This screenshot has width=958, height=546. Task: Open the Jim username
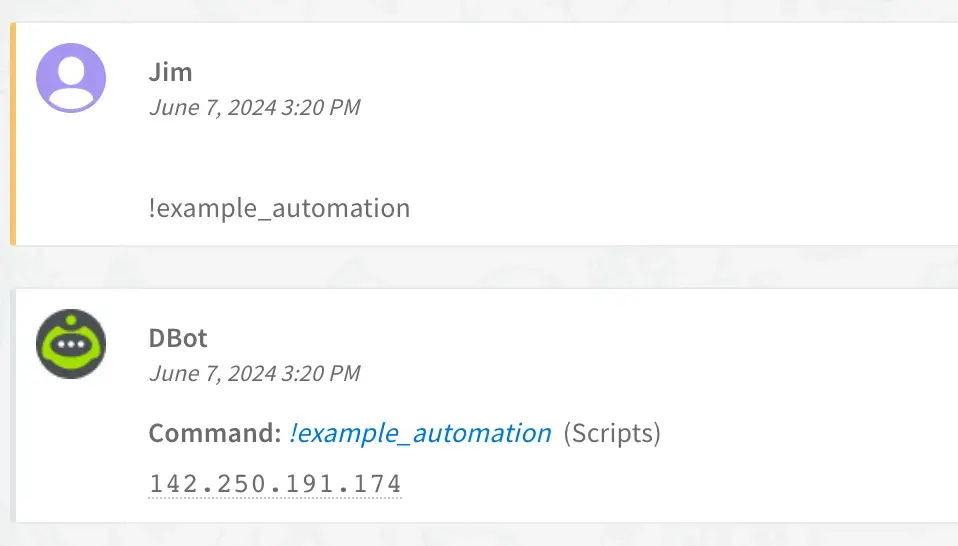[x=170, y=72]
